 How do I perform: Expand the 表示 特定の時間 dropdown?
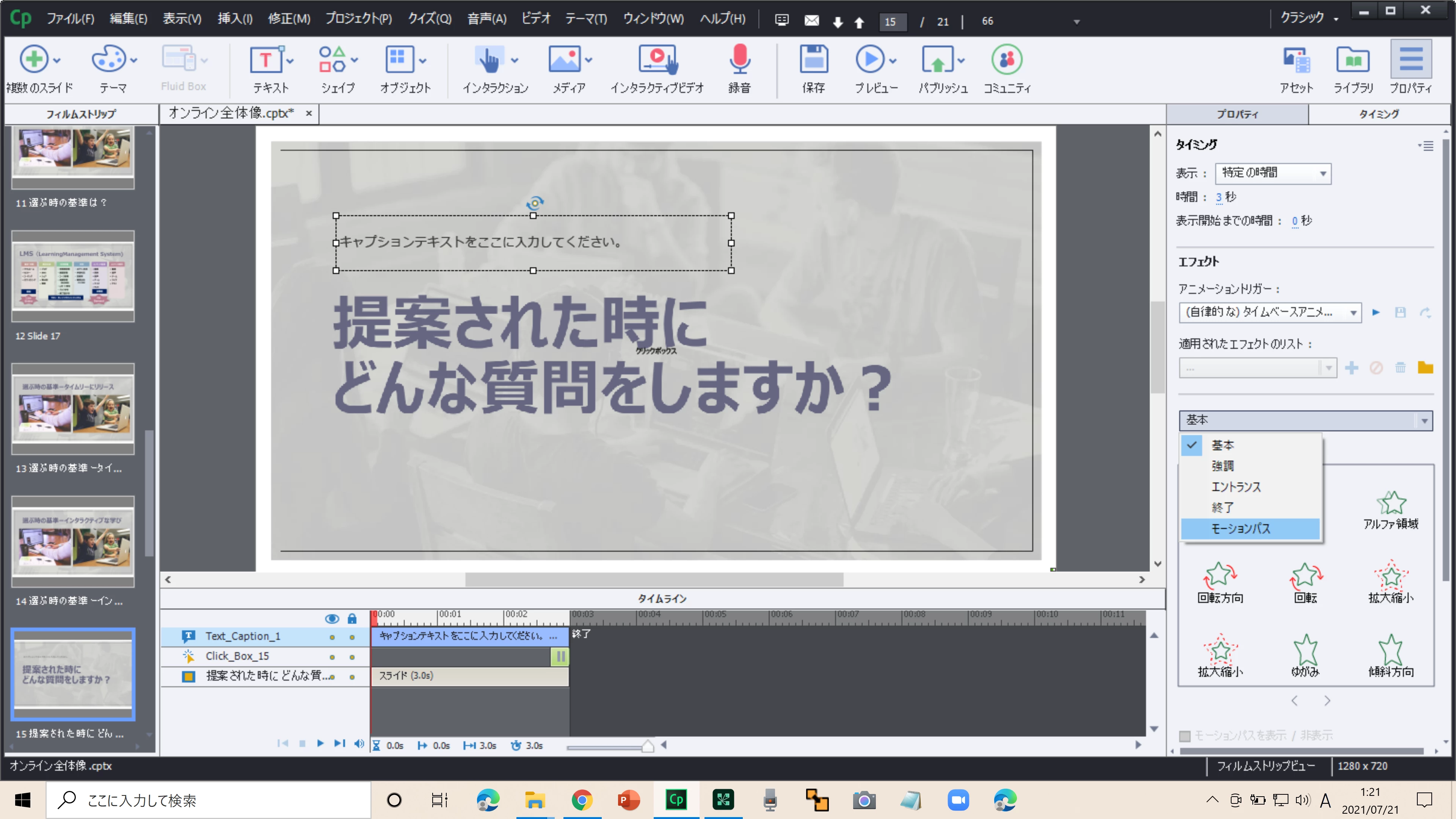click(x=1273, y=173)
